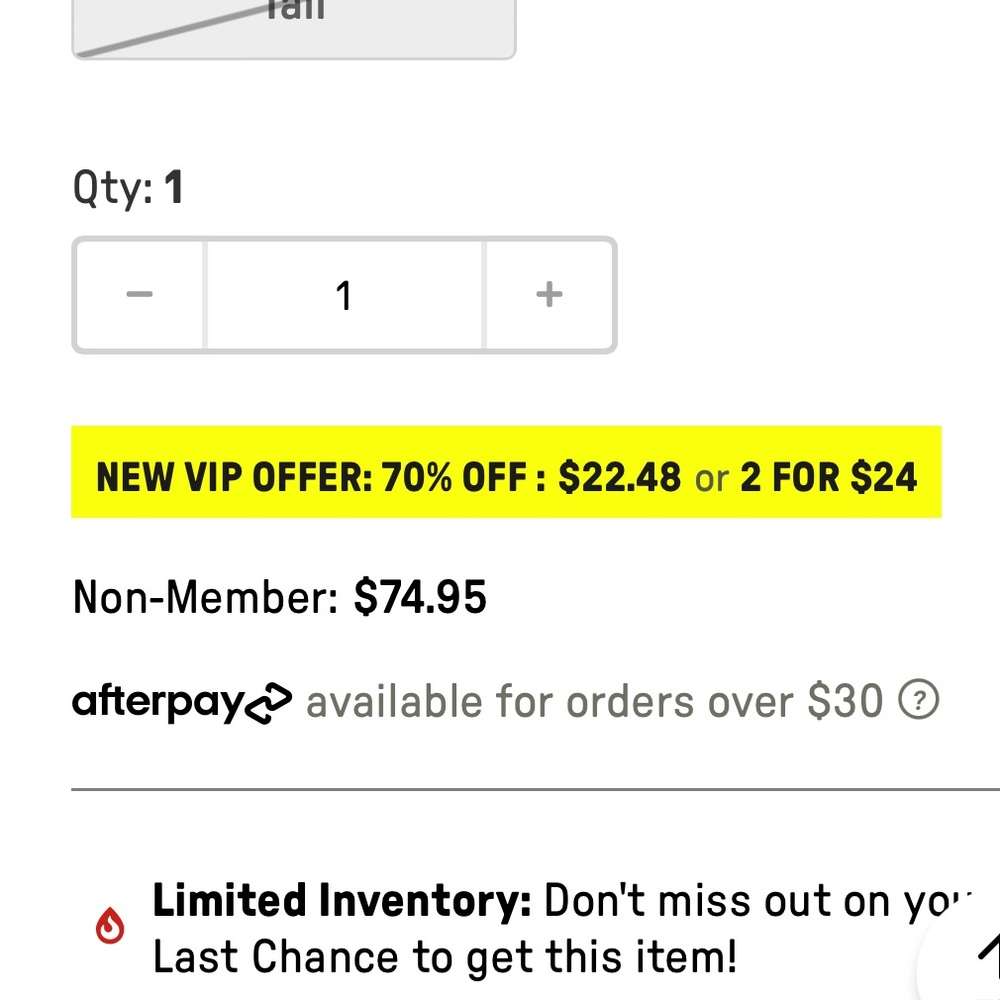Image resolution: width=1000 pixels, height=1000 pixels.
Task: Click the $22.48 VIP price
Action: (x=620, y=477)
